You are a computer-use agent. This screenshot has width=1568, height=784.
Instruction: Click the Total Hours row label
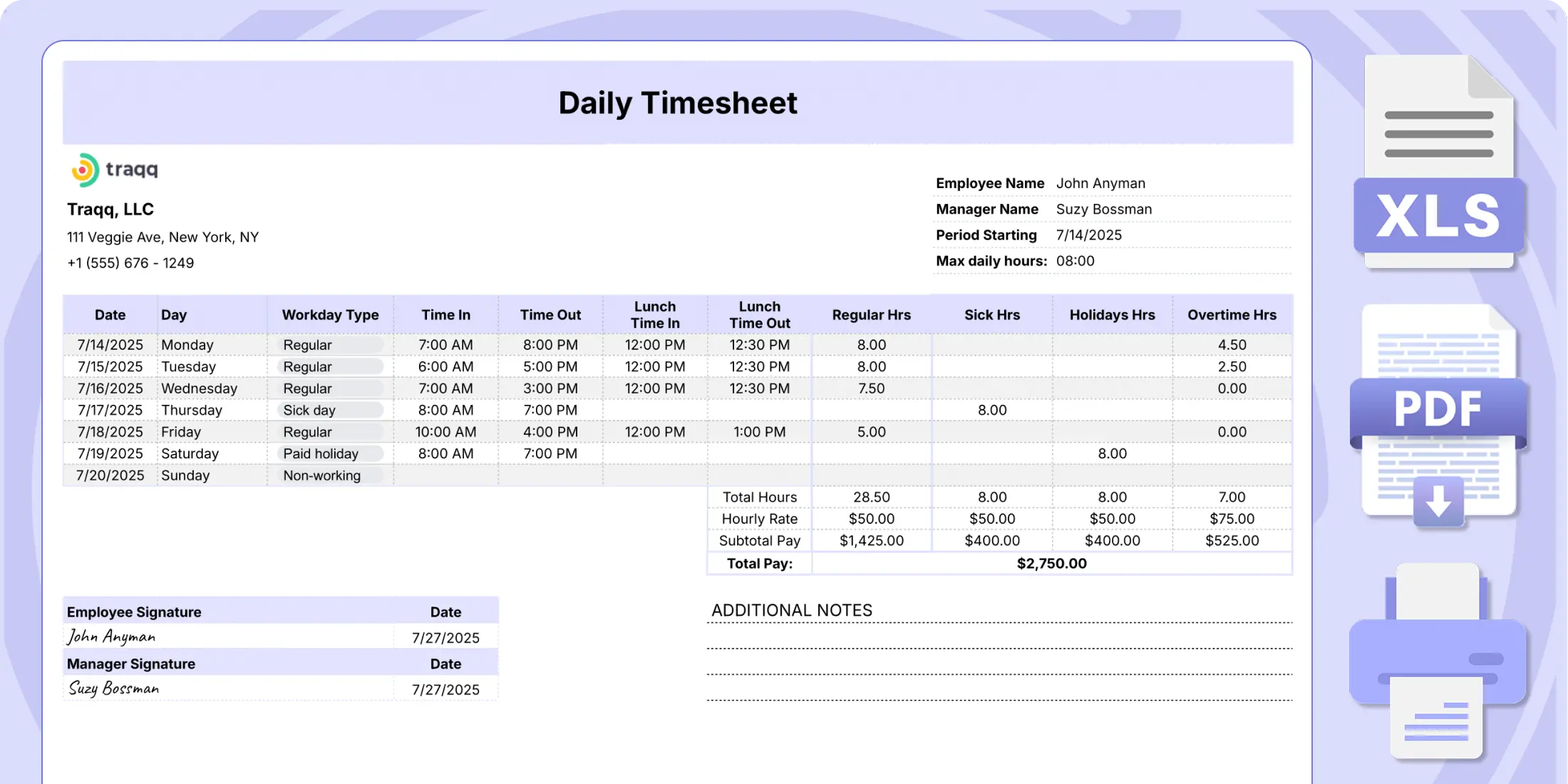coord(759,497)
